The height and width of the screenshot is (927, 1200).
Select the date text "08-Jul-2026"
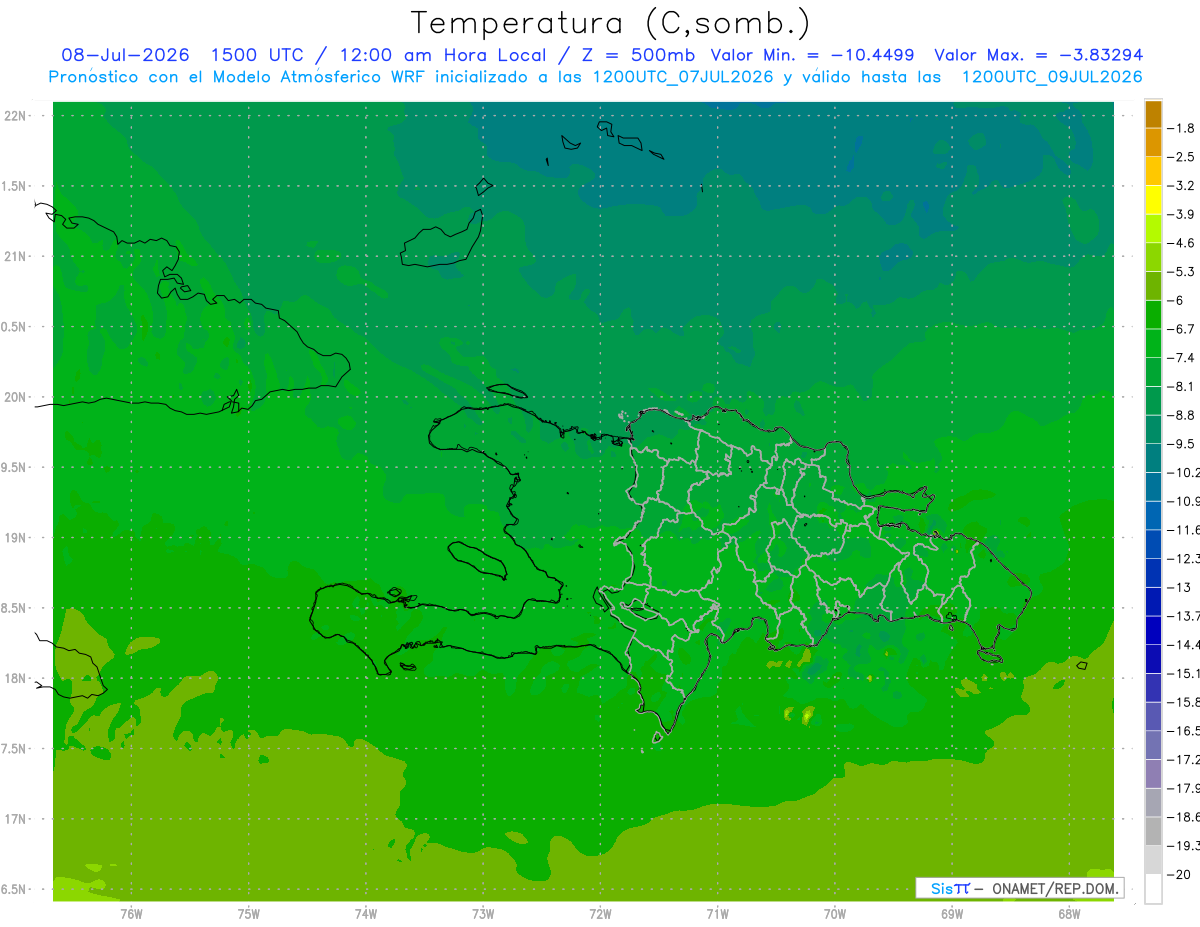(125, 55)
